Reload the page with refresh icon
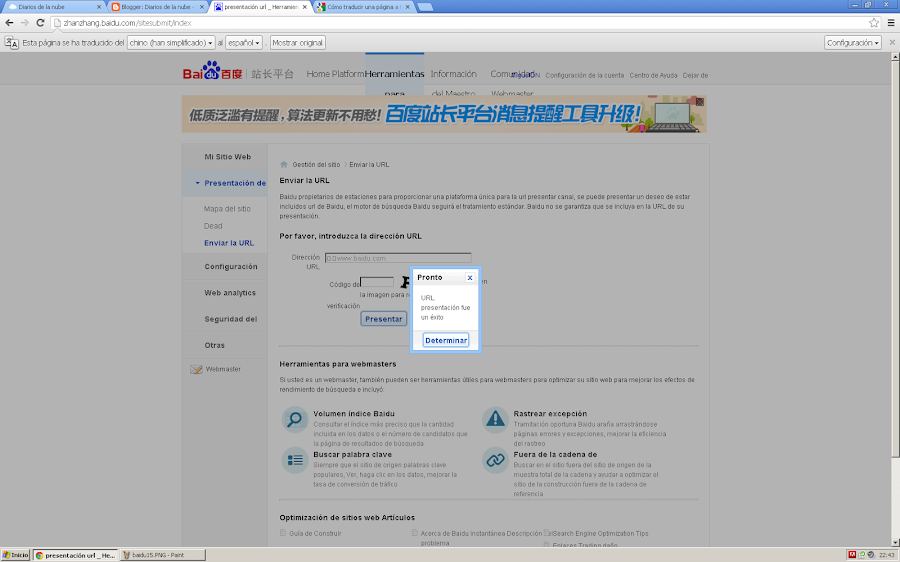This screenshot has width=900, height=562. pos(40,23)
